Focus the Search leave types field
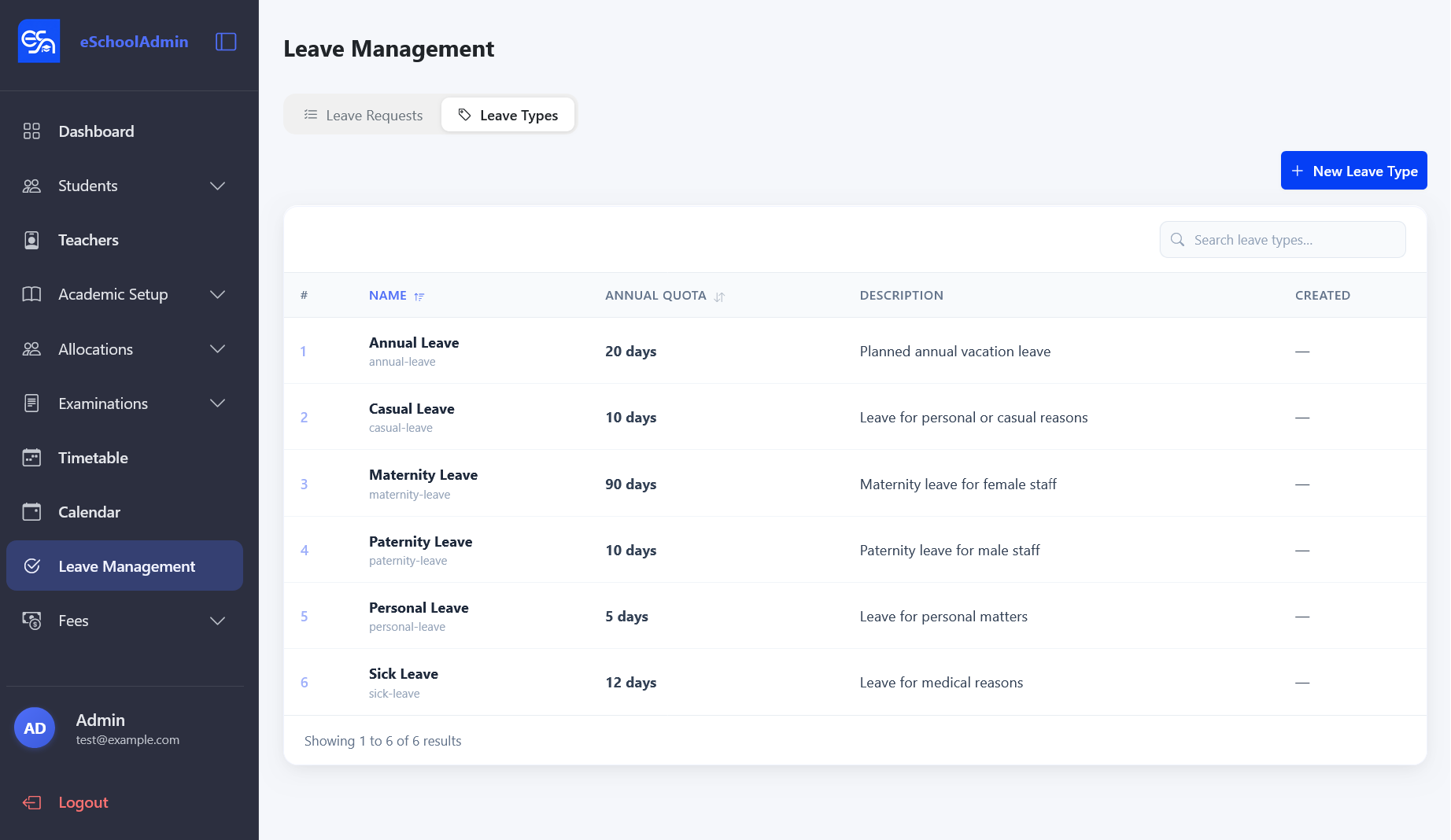This screenshot has width=1451, height=840. 1283,240
